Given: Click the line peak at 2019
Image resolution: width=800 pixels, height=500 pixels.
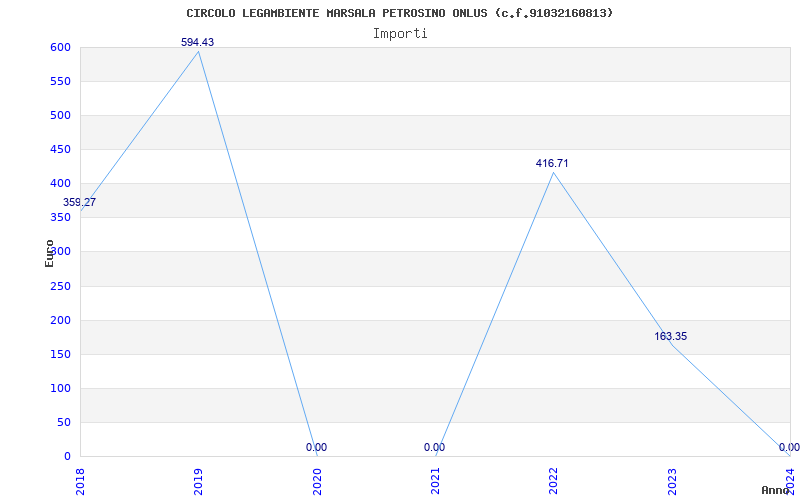Looking at the screenshot, I should tap(198, 51).
